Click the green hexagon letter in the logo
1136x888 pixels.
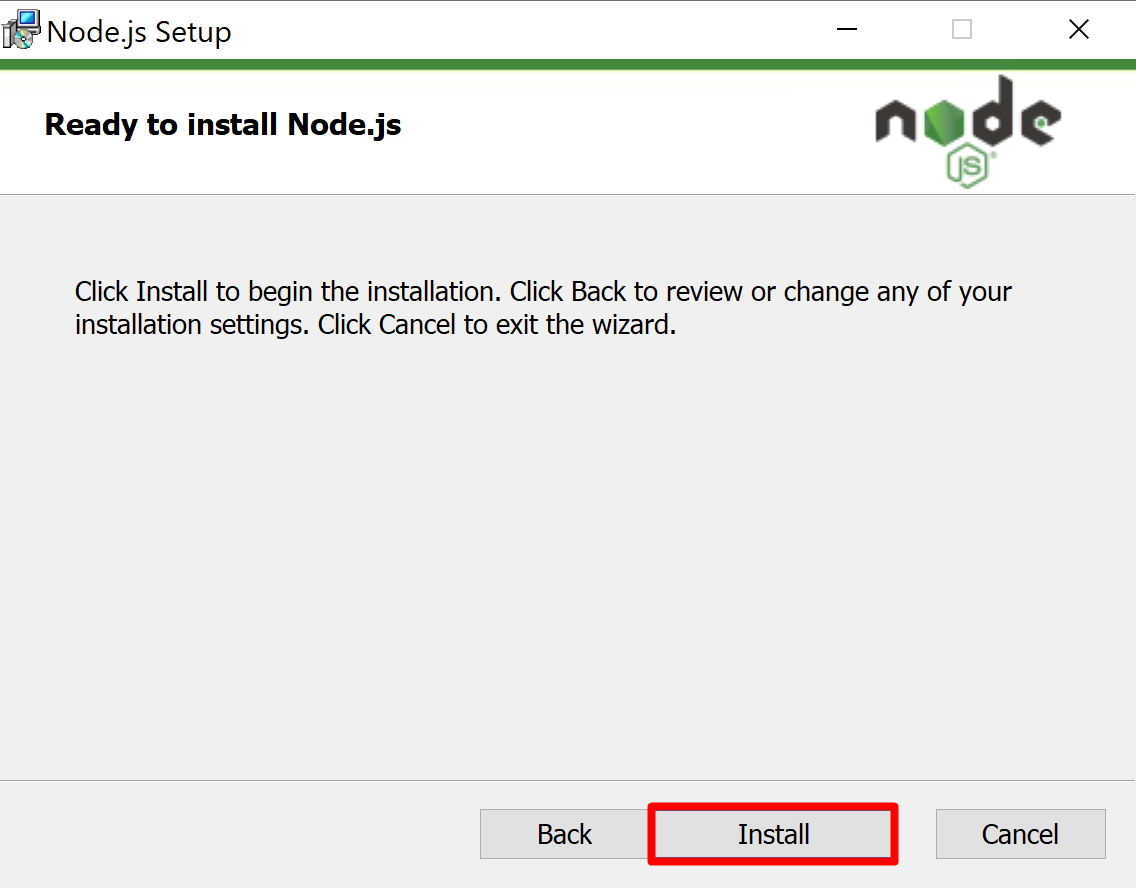coord(944,121)
